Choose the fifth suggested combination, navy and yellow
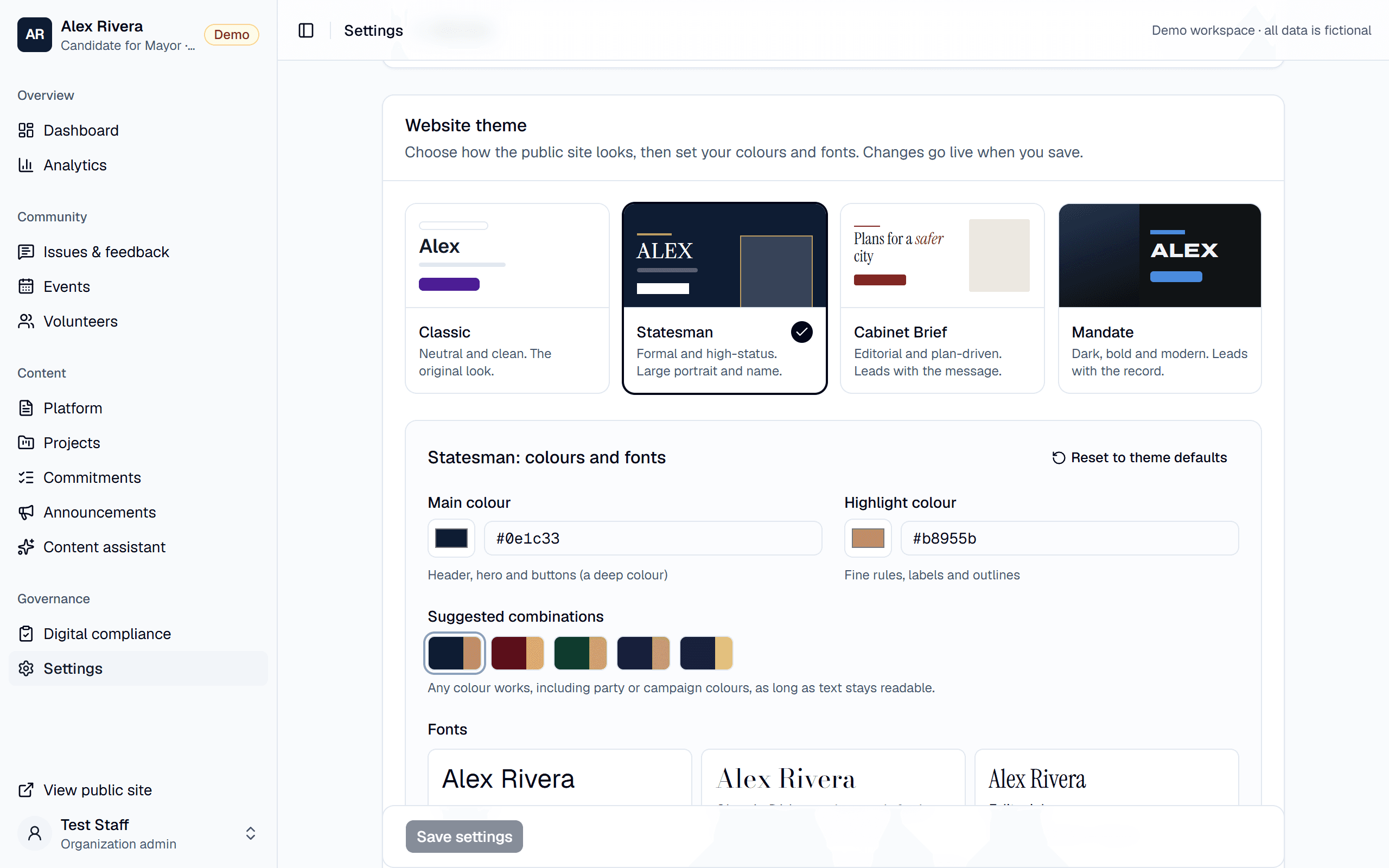The image size is (1389, 868). pos(706,653)
